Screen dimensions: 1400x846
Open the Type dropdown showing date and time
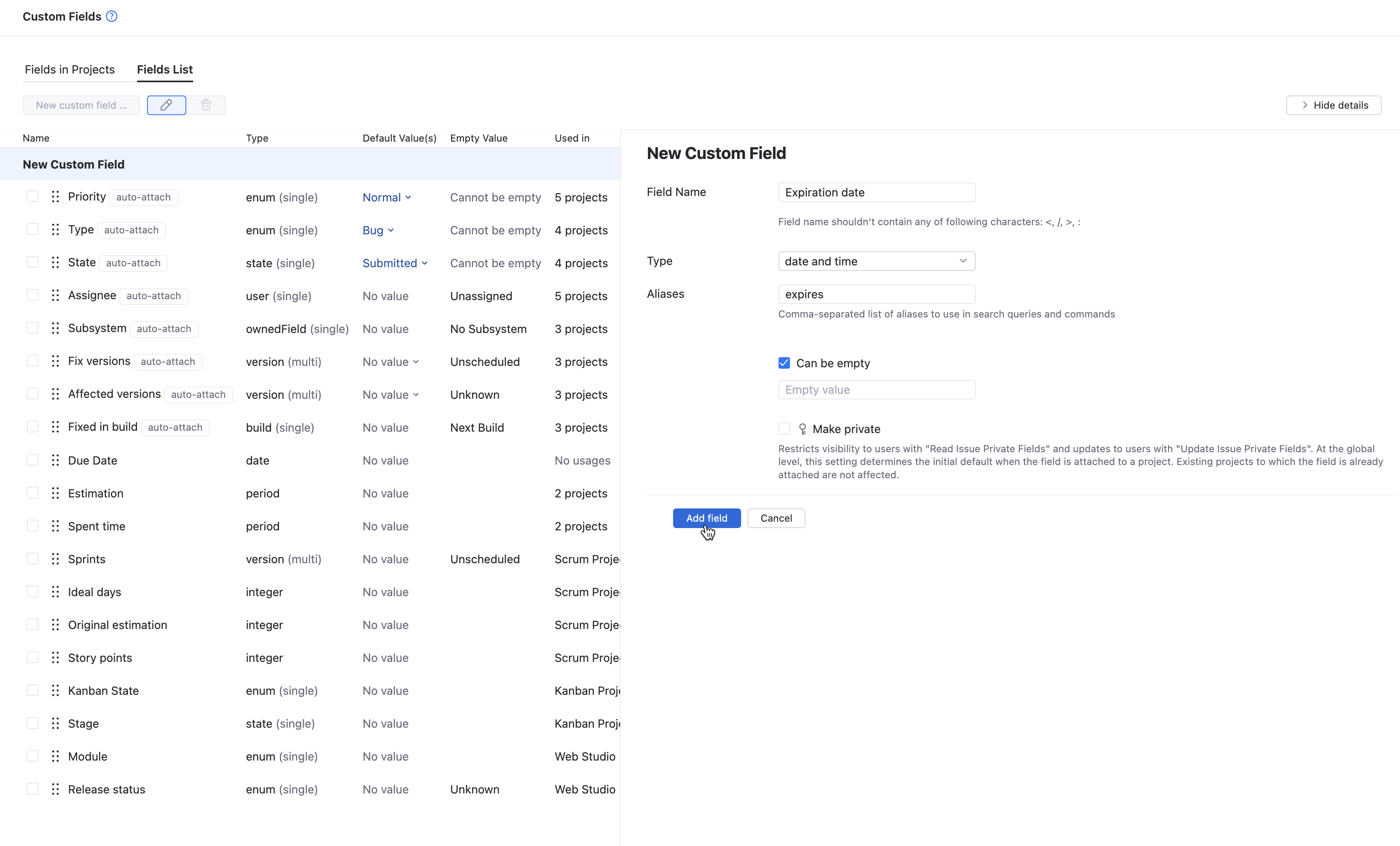(x=875, y=261)
